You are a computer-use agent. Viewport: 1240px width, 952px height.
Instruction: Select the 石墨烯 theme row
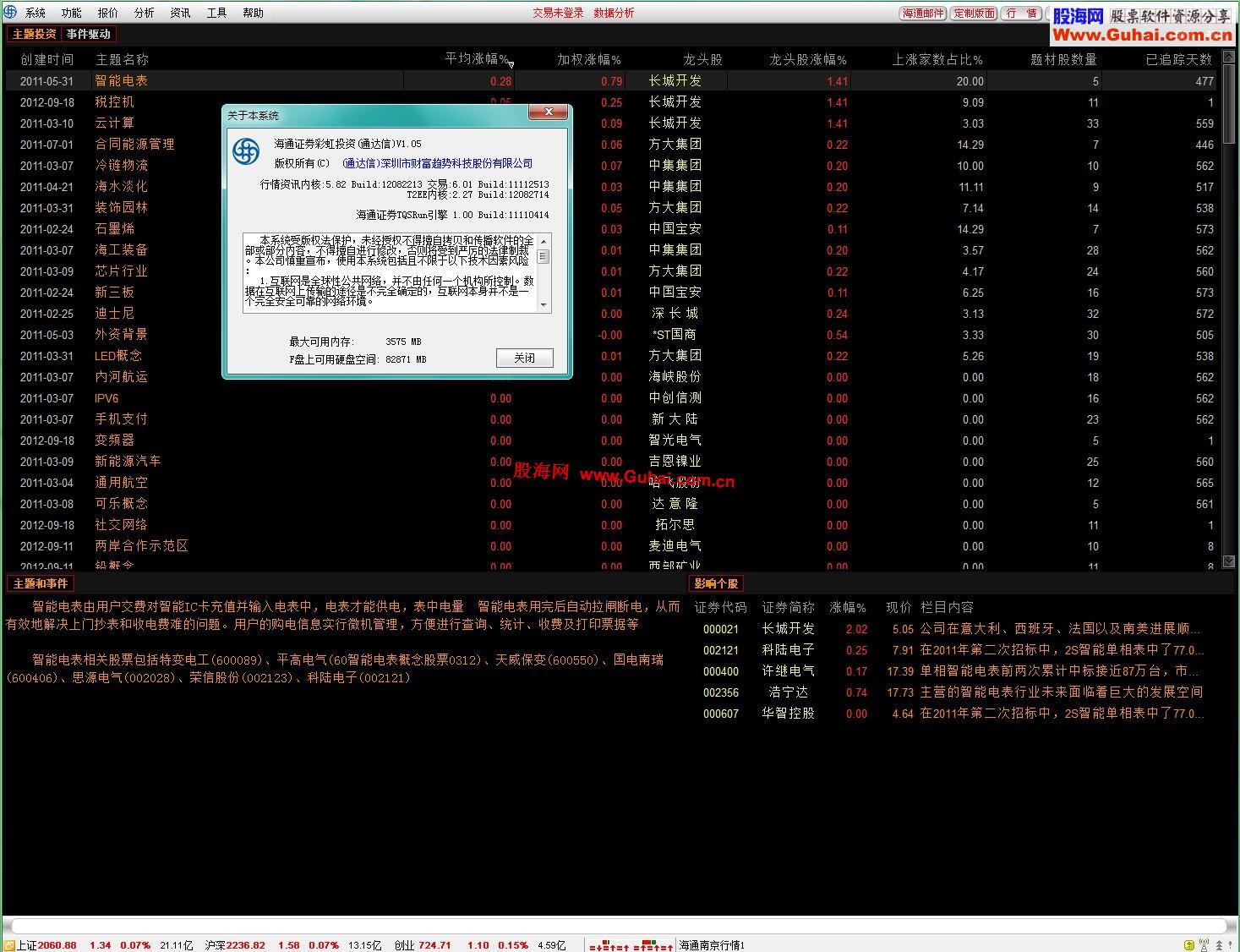[x=611, y=229]
